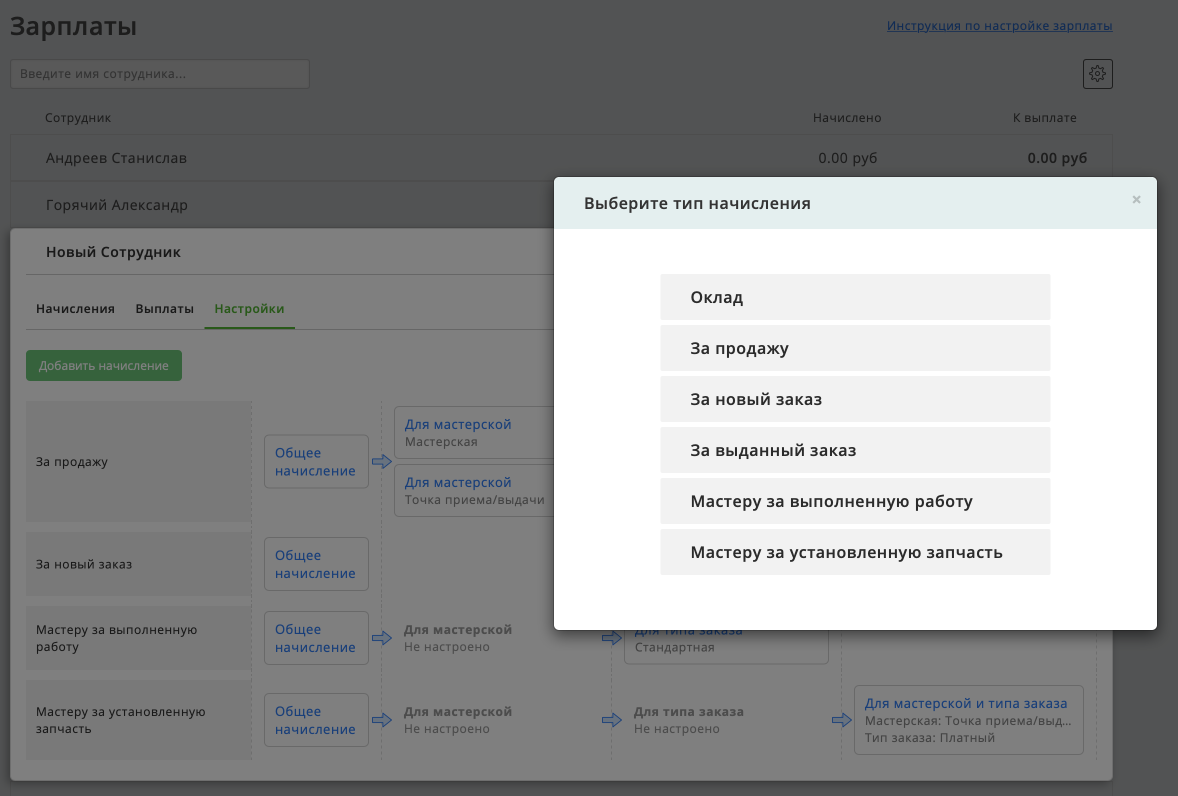Select employee row Андреев Станислав

561,158
